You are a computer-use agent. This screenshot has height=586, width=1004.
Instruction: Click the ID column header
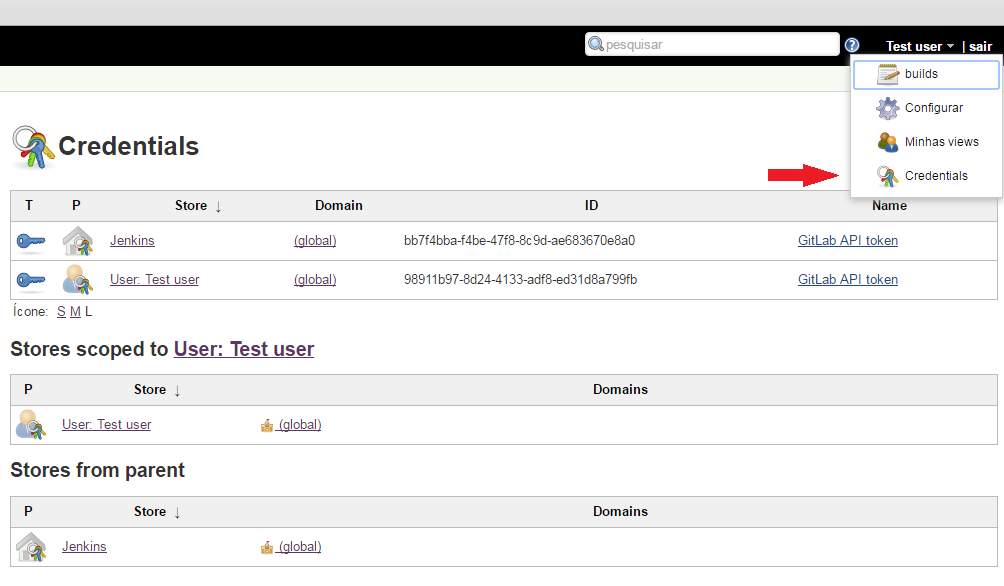click(x=591, y=206)
